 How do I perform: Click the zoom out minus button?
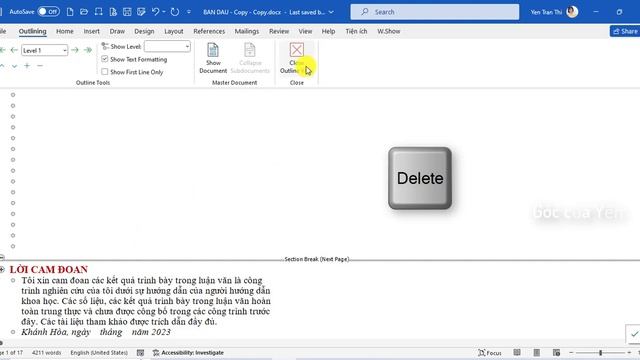571,353
